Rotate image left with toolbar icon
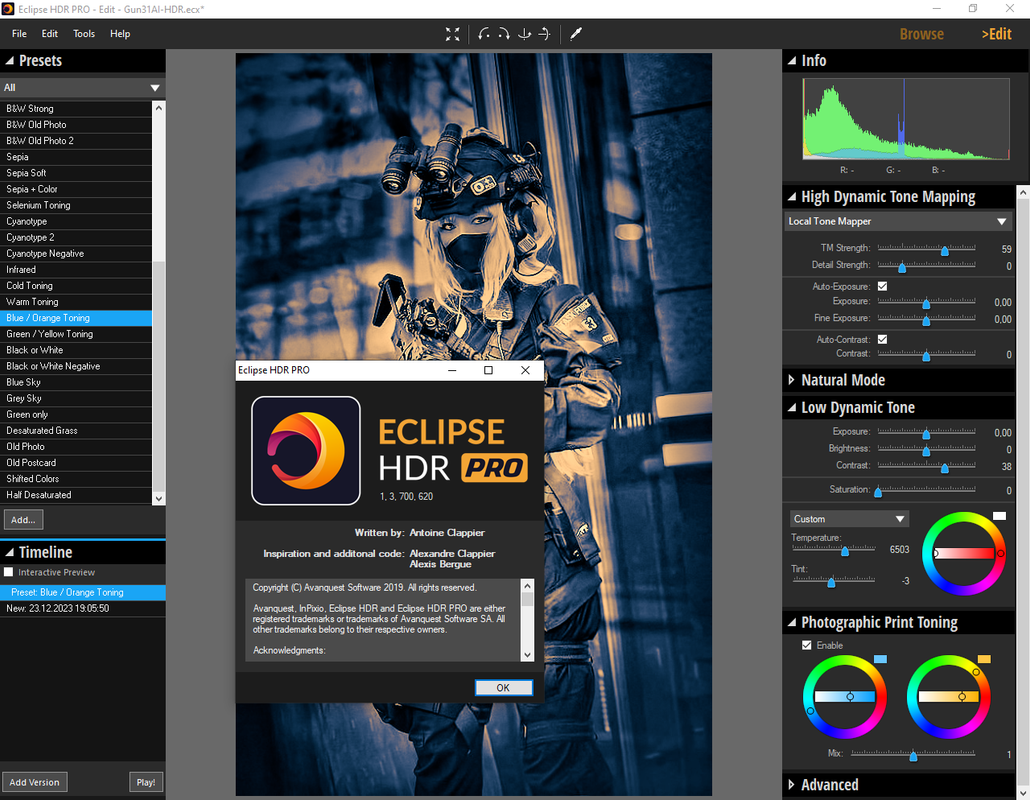The width and height of the screenshot is (1030, 800). click(484, 34)
